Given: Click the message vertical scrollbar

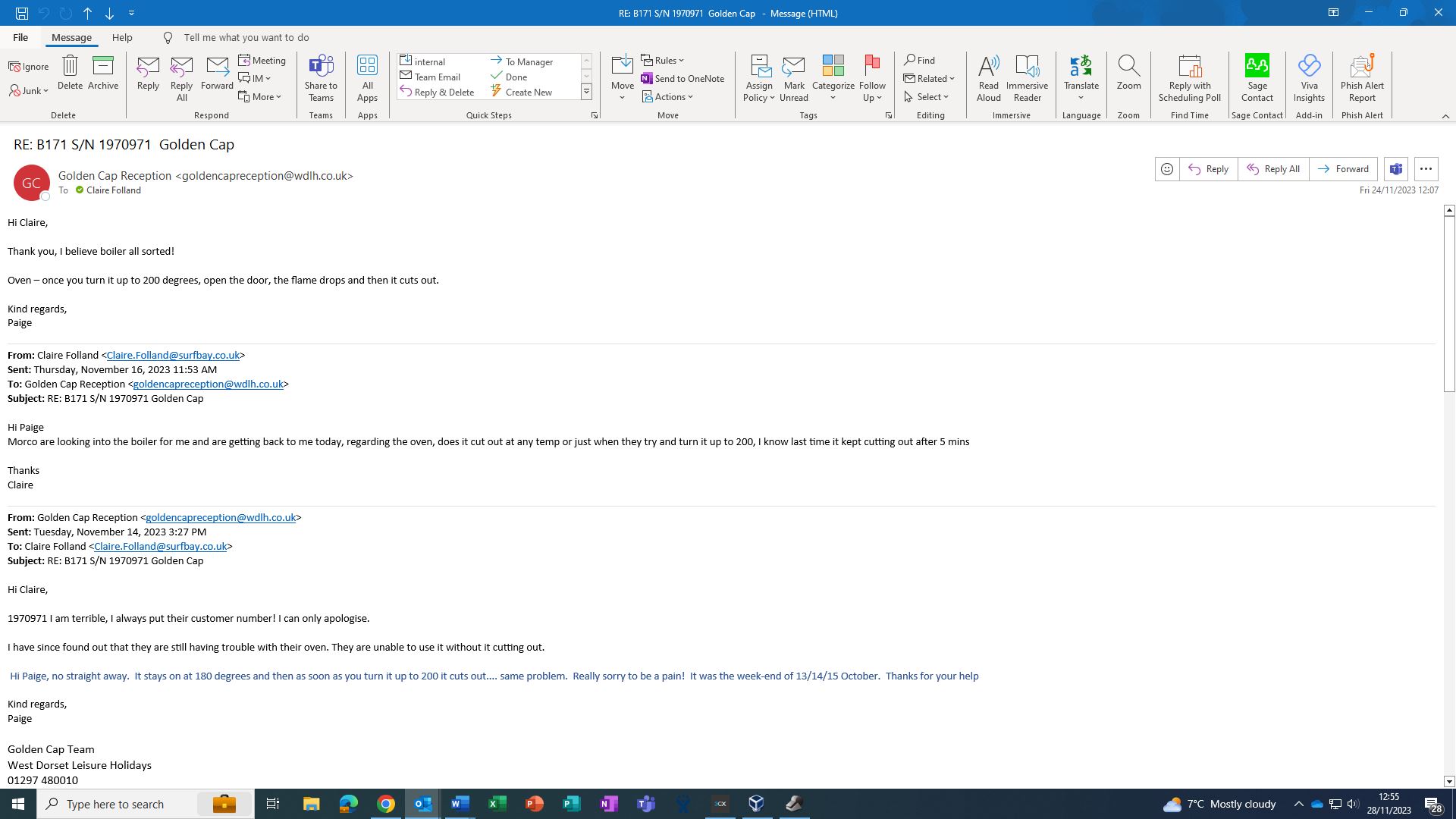Looking at the screenshot, I should pyautogui.click(x=1449, y=303).
